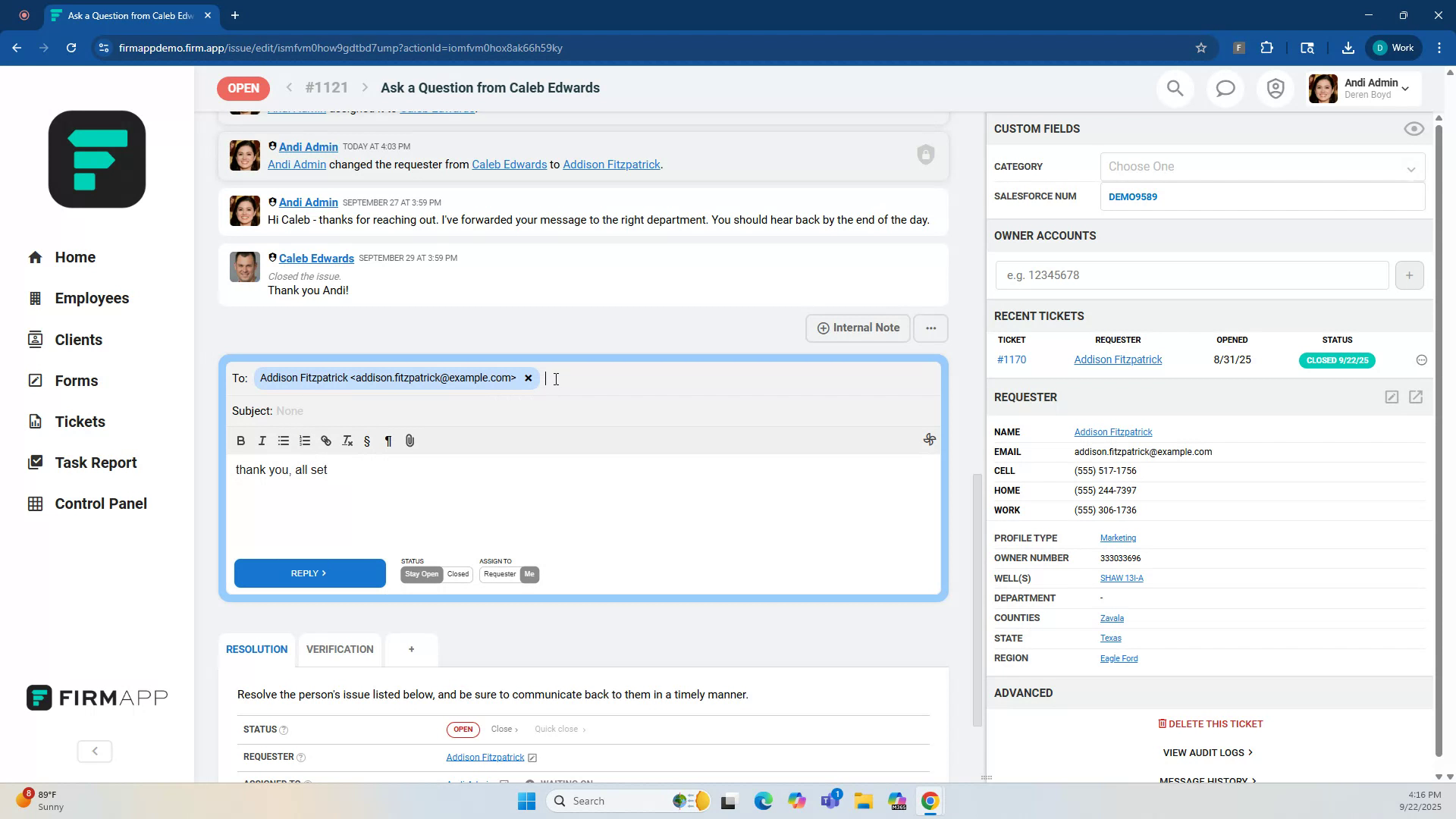Remove Addison Fitzpatrick from the To field
The height and width of the screenshot is (819, 1456).
point(529,378)
